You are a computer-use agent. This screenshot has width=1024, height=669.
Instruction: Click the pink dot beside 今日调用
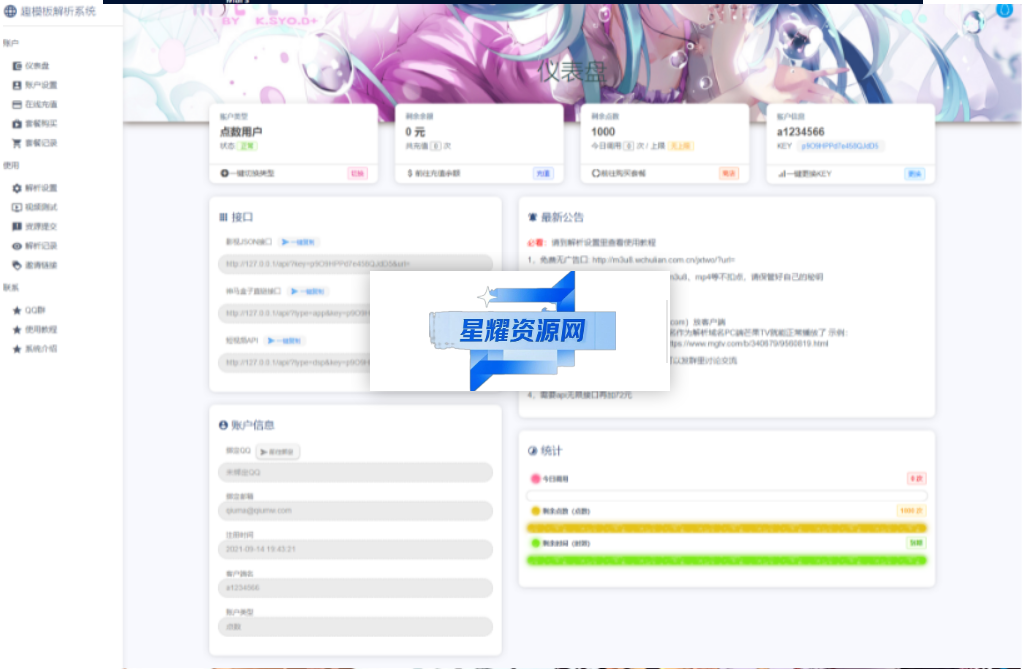click(x=536, y=479)
